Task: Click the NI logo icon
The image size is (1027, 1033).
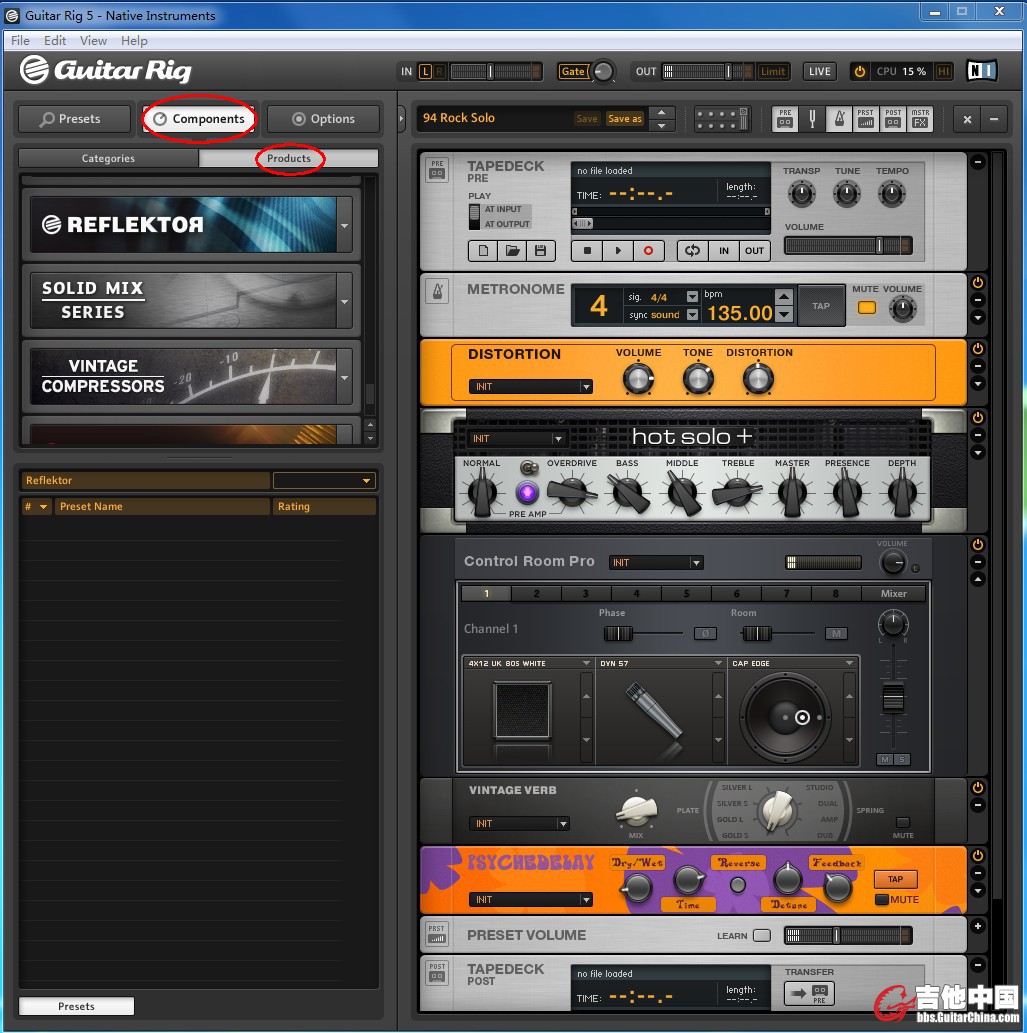Action: click(981, 70)
